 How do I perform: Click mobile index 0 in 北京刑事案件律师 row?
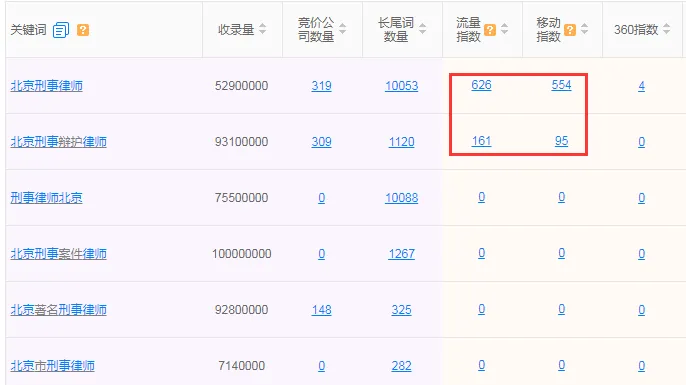pyautogui.click(x=562, y=253)
